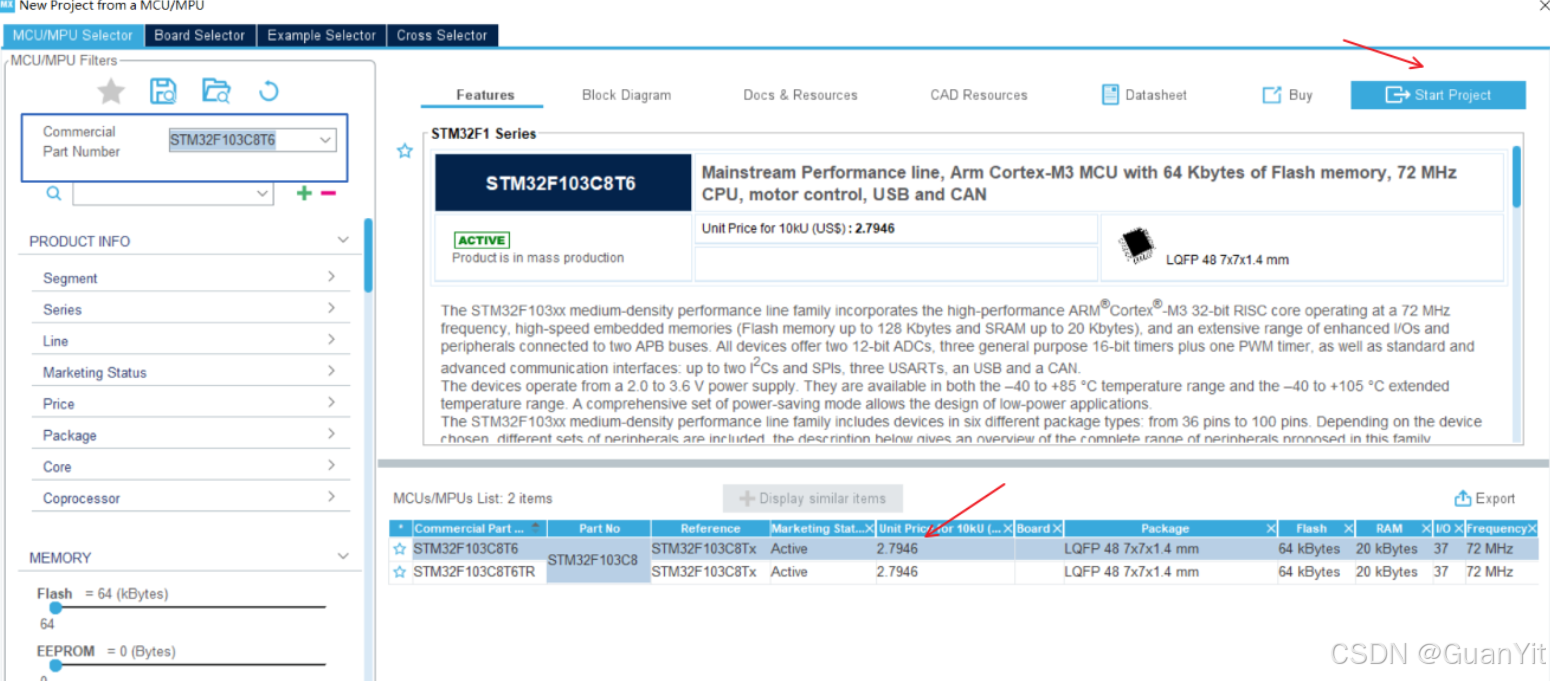
Task: Click the Export icon
Action: (x=1463, y=498)
